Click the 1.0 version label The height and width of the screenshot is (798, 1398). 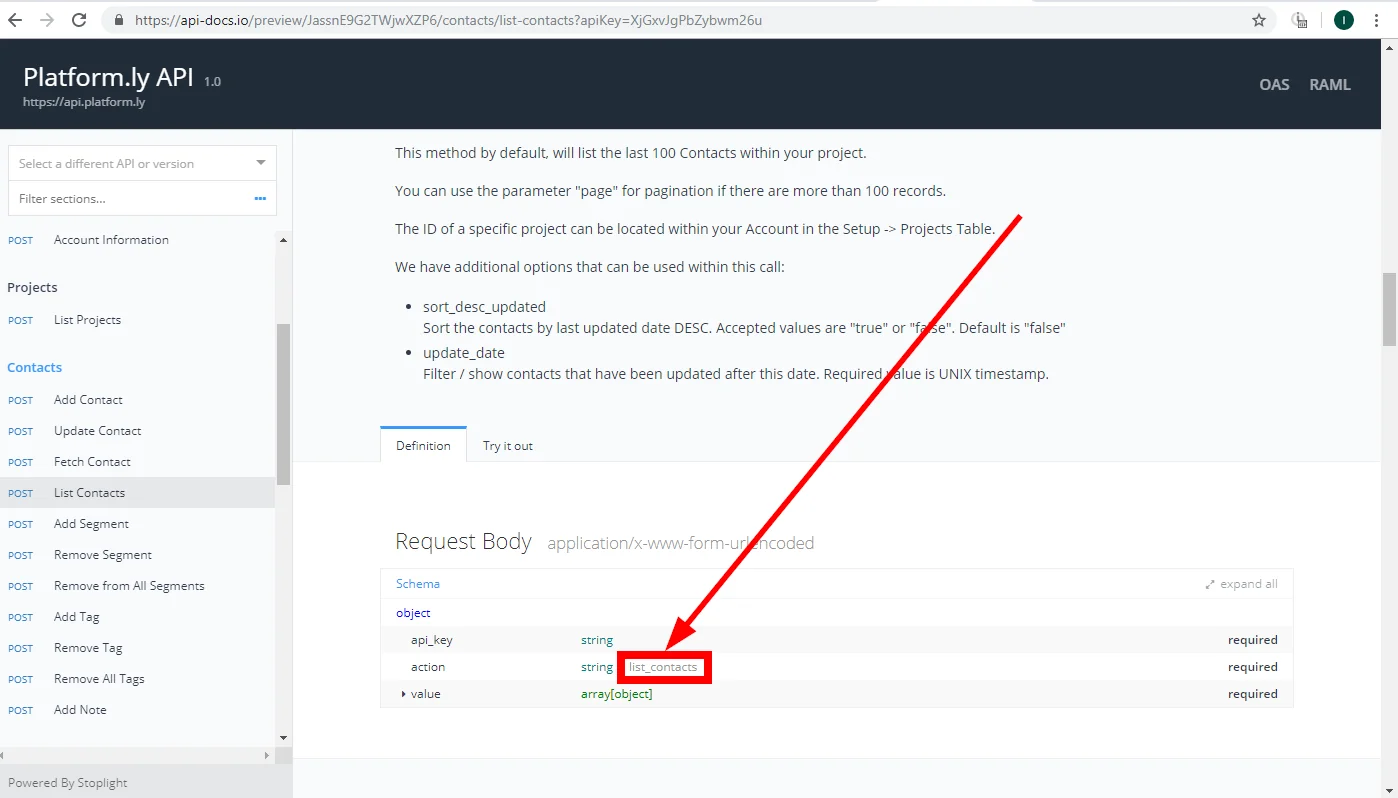pos(212,81)
